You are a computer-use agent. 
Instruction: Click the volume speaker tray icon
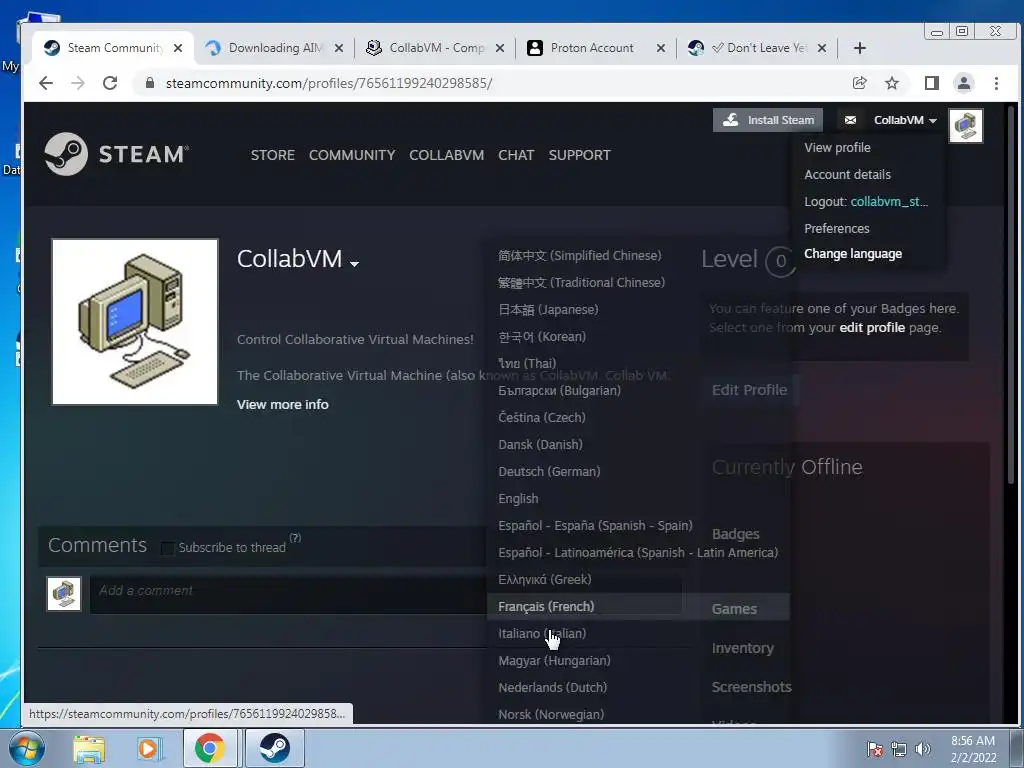(x=923, y=748)
